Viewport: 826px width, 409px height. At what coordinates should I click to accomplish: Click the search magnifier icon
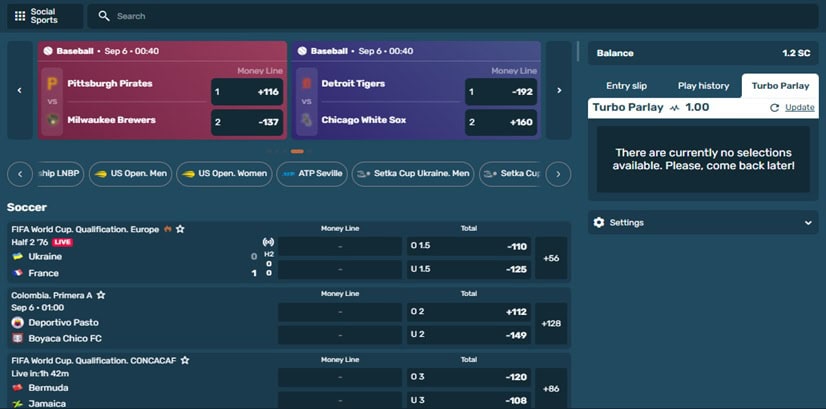coord(105,16)
